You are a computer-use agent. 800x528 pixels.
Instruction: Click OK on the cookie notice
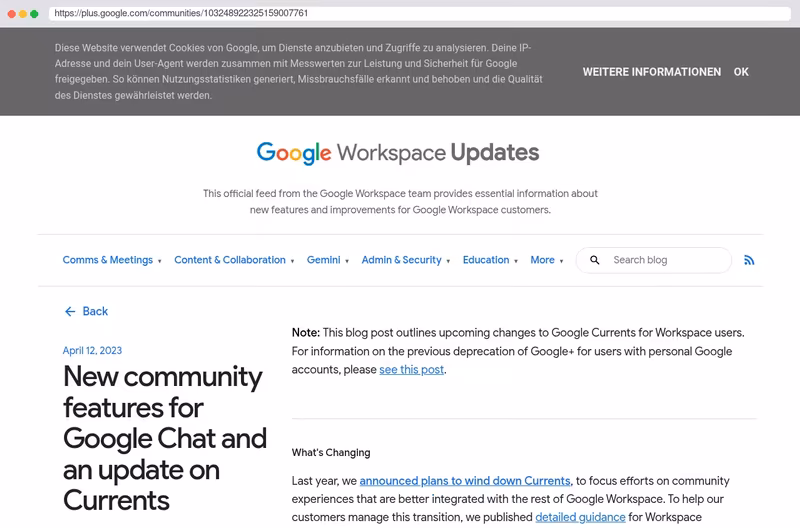[x=741, y=72]
